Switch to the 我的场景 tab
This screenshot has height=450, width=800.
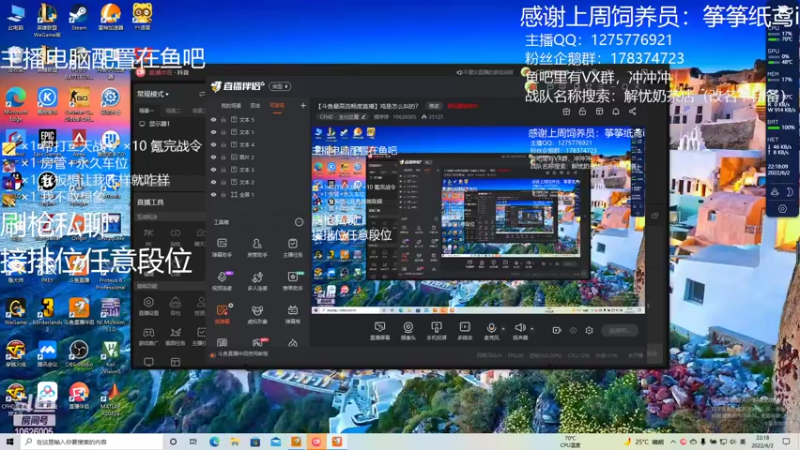(231, 106)
